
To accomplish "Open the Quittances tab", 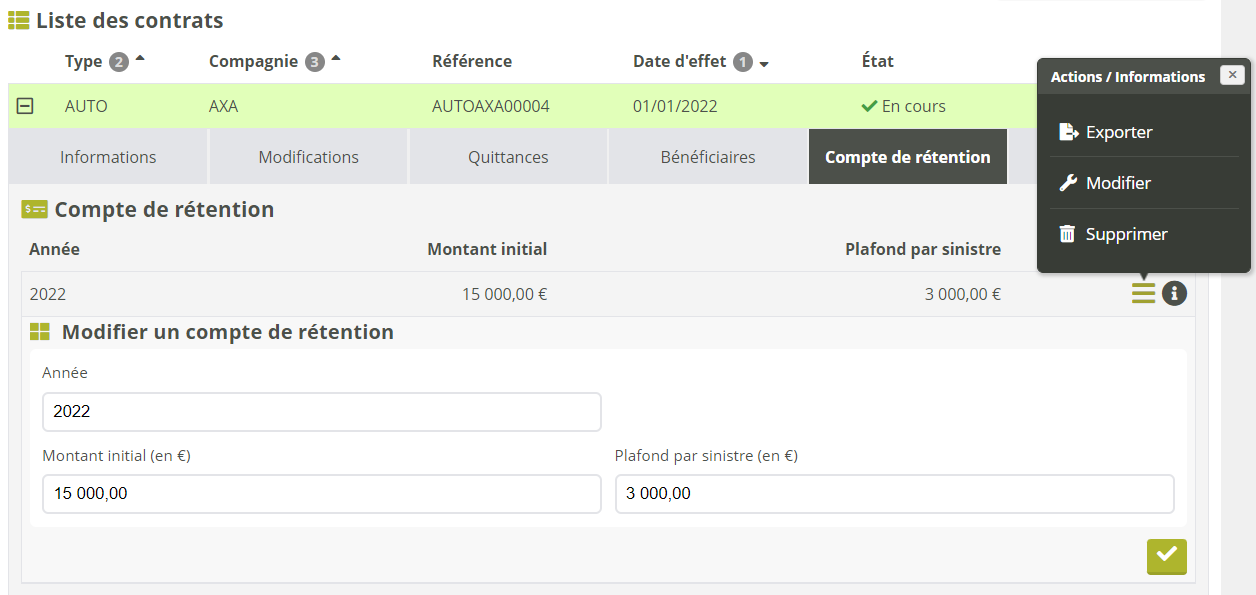I will point(508,157).
